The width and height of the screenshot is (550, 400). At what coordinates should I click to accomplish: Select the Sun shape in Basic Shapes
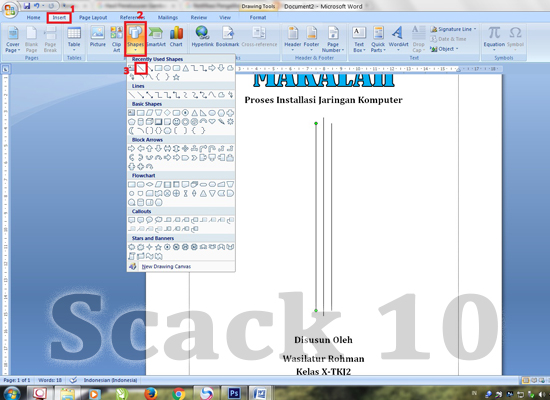[x=230, y=122]
